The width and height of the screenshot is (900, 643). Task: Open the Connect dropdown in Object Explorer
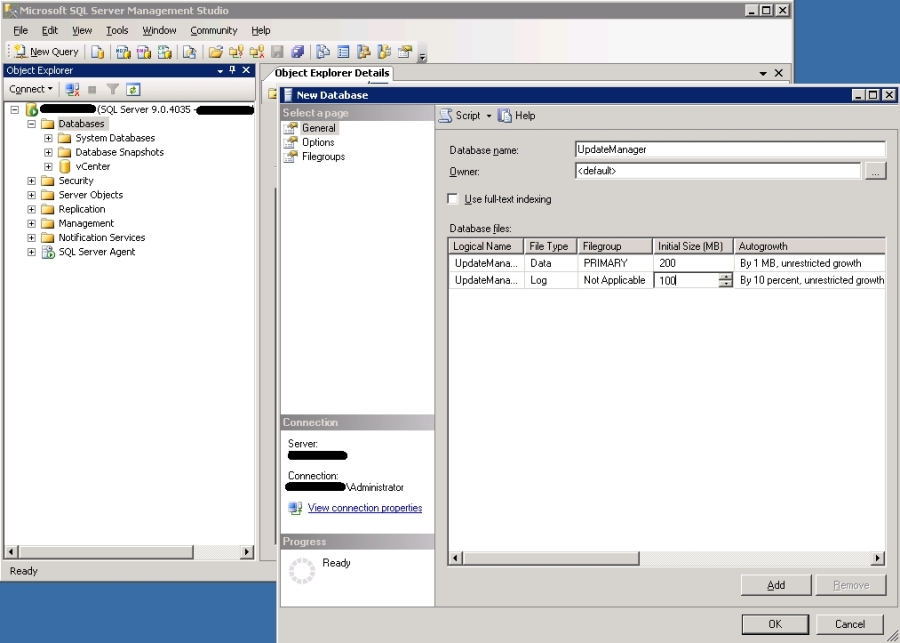pos(31,89)
